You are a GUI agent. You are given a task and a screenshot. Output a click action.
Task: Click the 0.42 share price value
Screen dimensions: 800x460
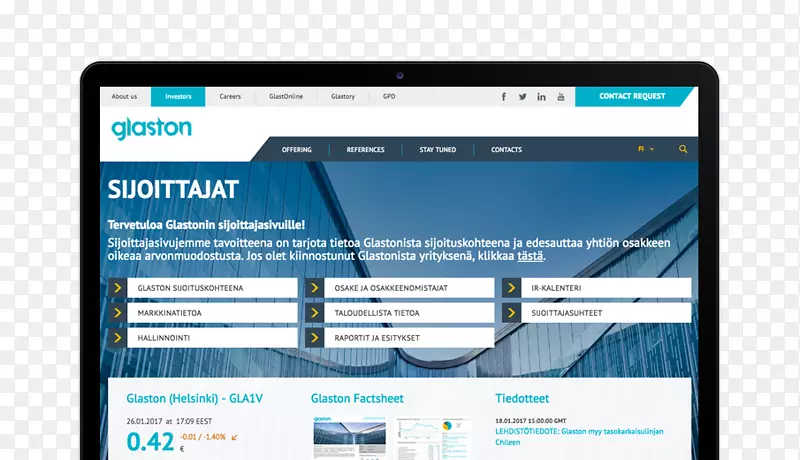[150, 441]
